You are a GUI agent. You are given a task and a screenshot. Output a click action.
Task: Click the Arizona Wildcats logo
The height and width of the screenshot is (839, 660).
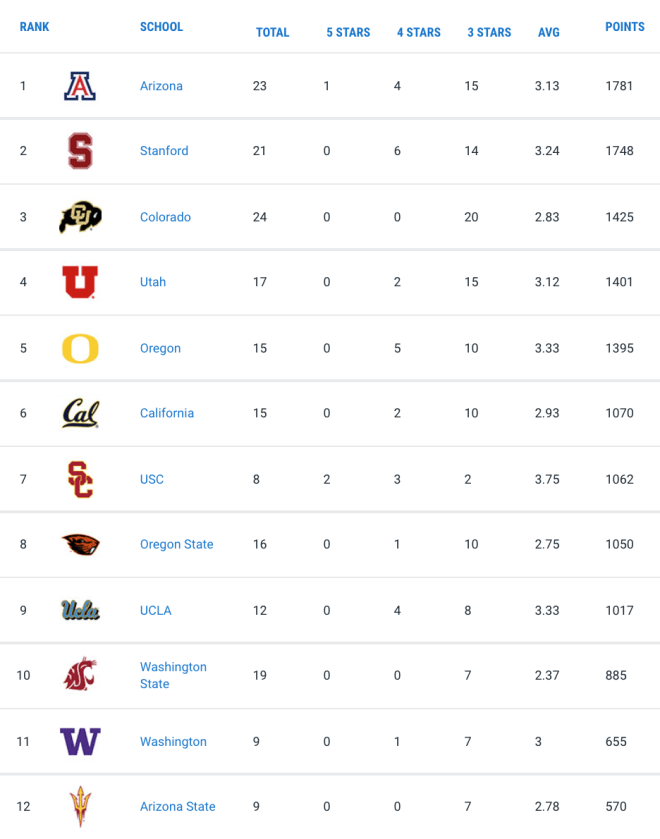[x=80, y=86]
